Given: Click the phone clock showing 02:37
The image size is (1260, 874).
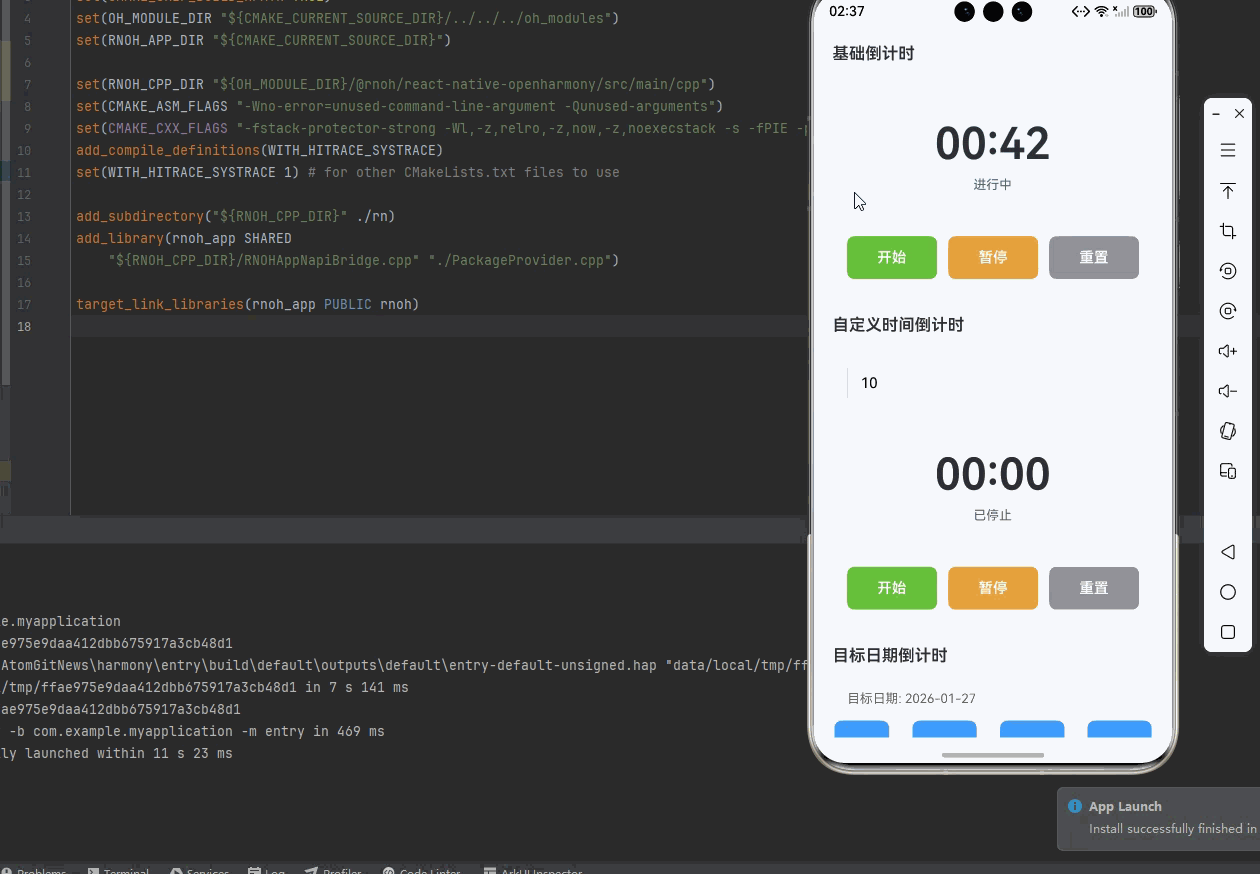Looking at the screenshot, I should point(847,12).
